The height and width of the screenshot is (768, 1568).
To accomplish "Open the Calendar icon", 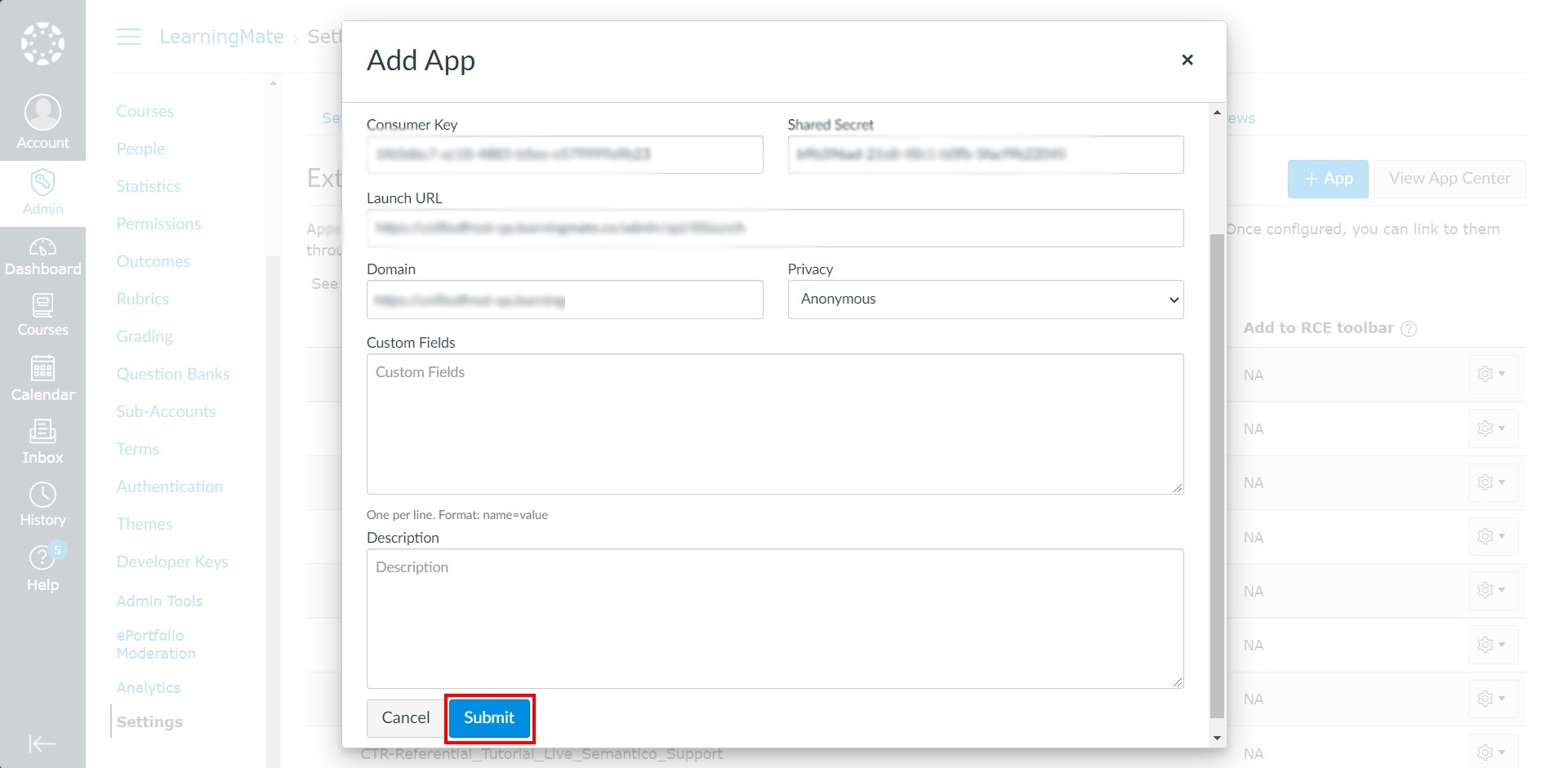I will (42, 368).
